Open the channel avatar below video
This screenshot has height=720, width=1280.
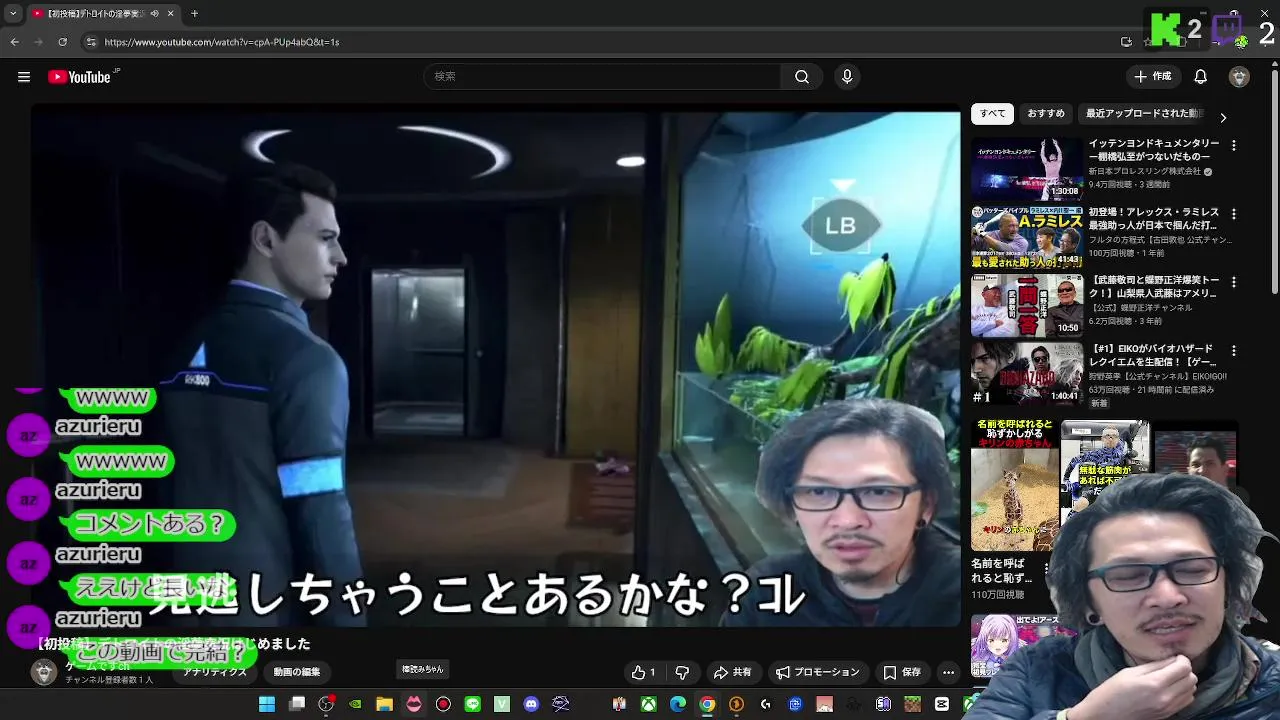click(43, 673)
